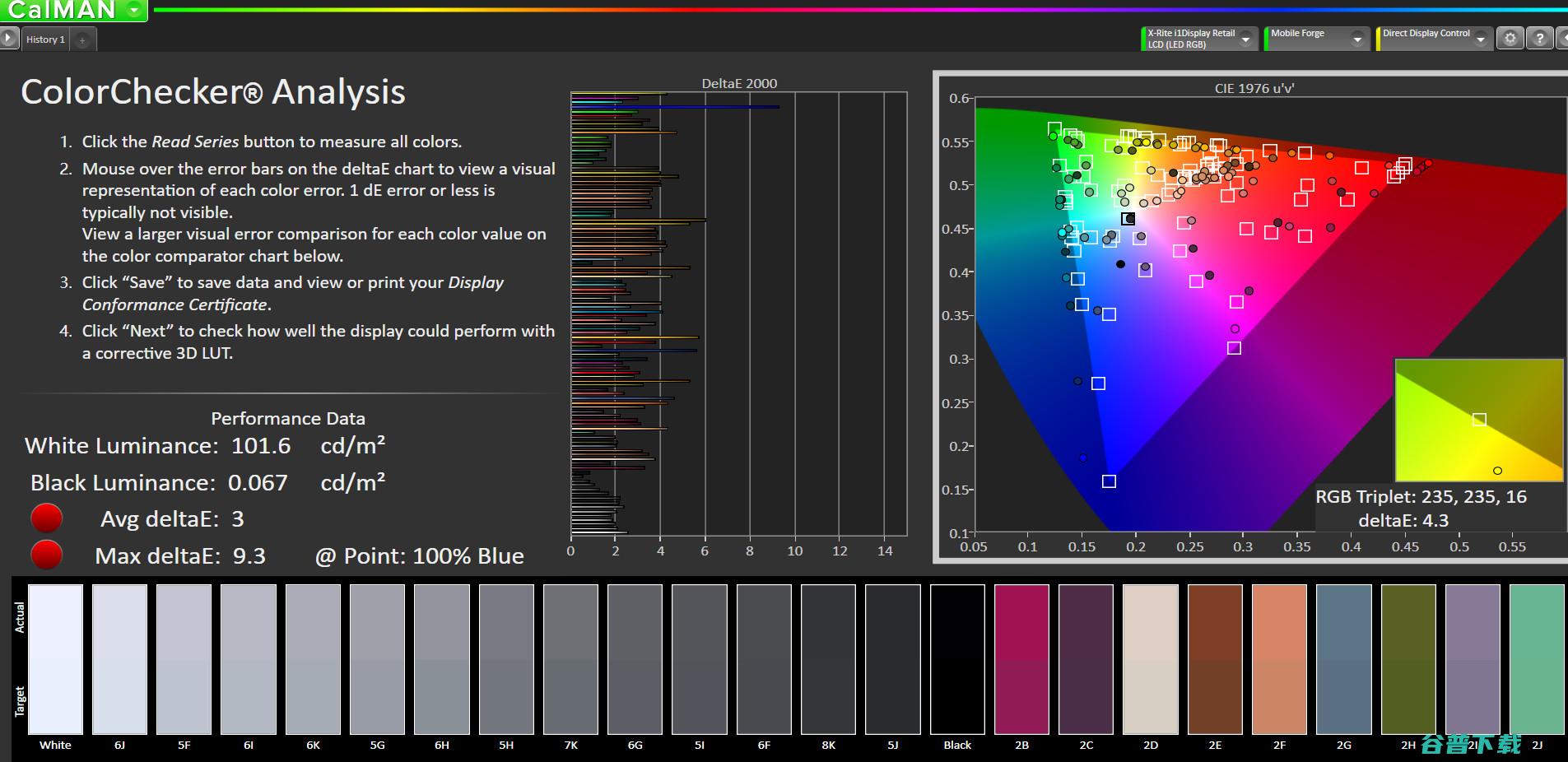This screenshot has width=1568, height=762.
Task: Pick the 6I gray swatch
Action: (x=249, y=659)
